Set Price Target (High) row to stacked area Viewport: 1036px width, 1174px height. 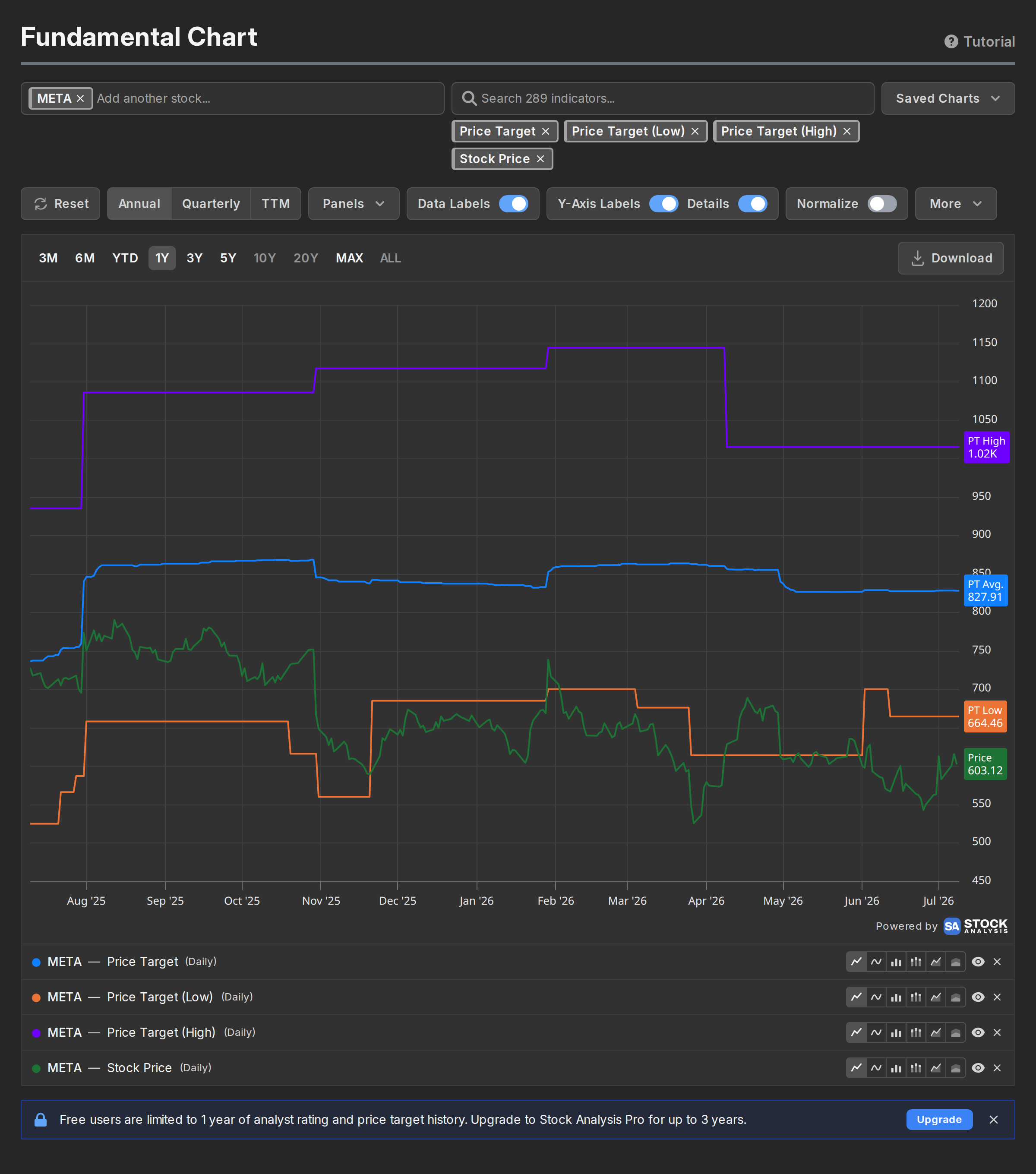click(956, 1032)
